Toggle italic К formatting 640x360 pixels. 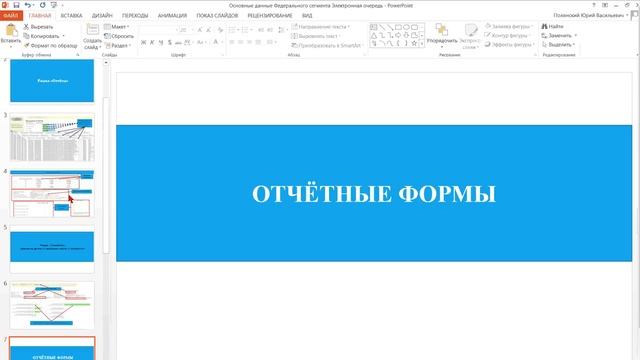[x=152, y=42]
